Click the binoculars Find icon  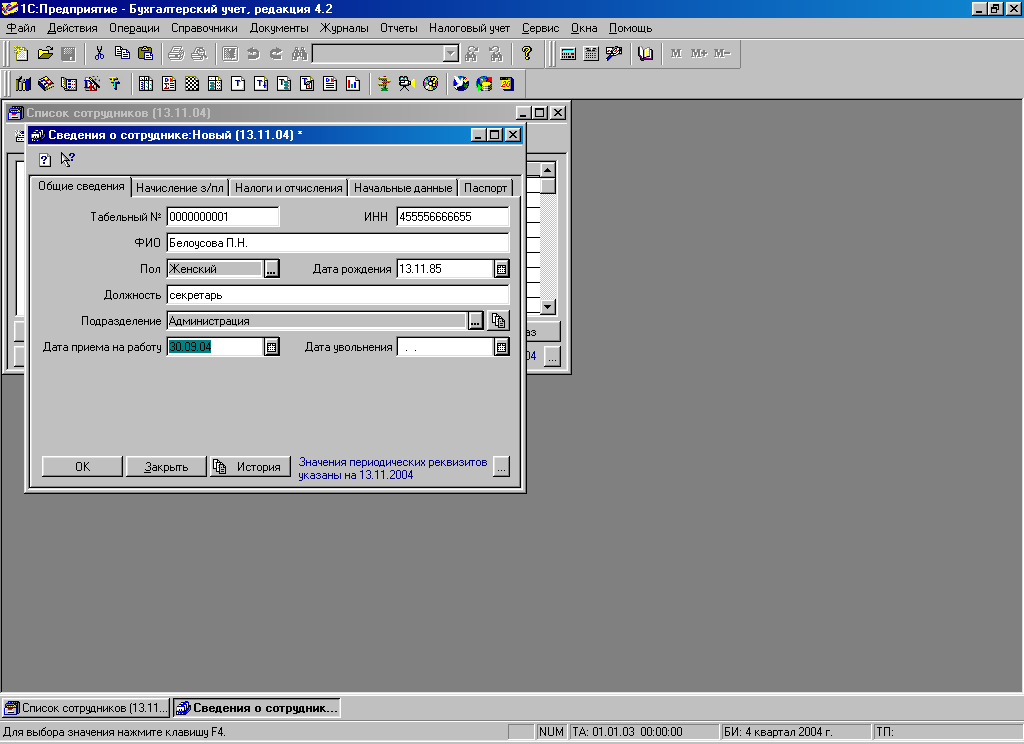(x=300, y=54)
